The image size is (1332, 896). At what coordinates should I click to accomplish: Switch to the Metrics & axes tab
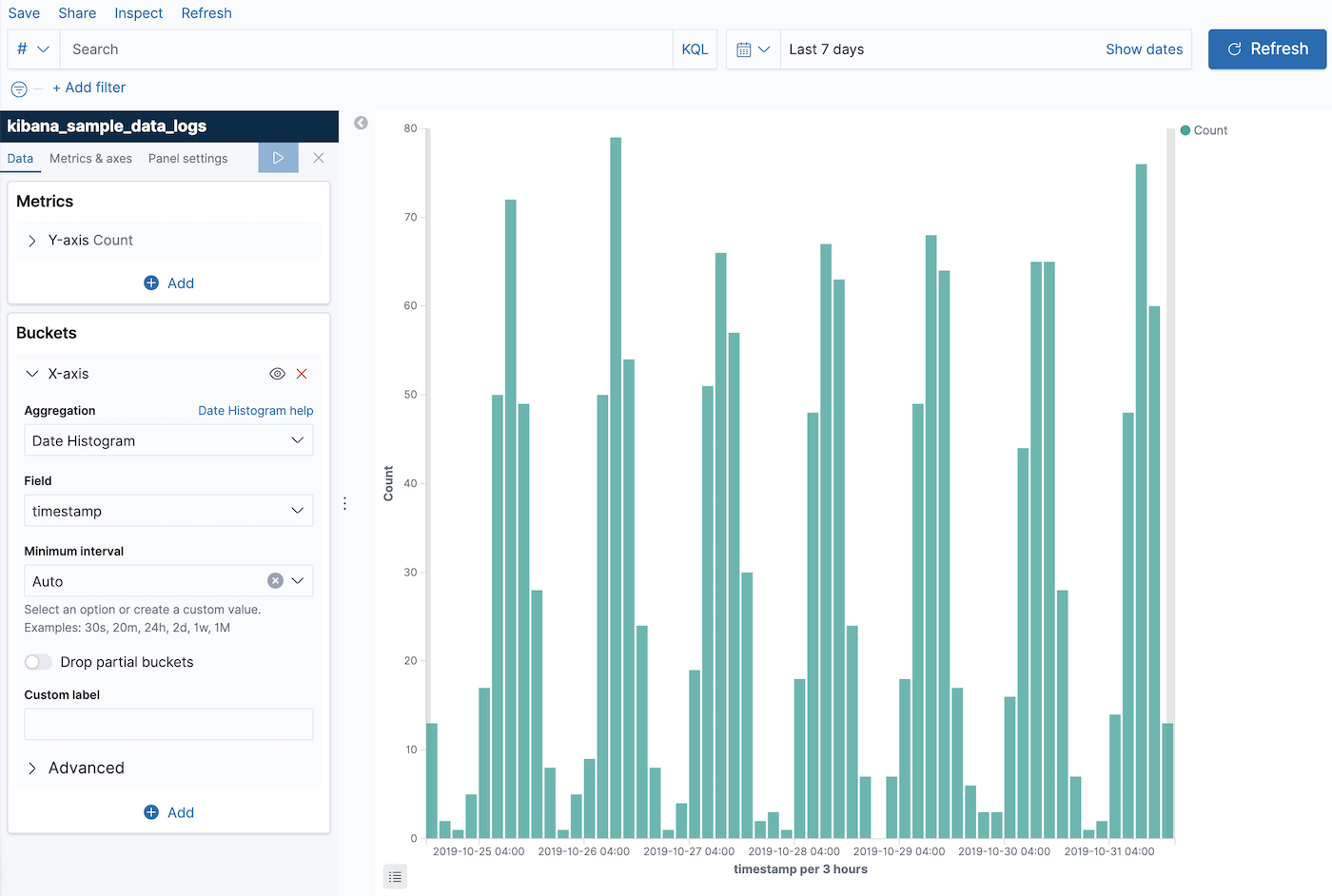click(90, 158)
